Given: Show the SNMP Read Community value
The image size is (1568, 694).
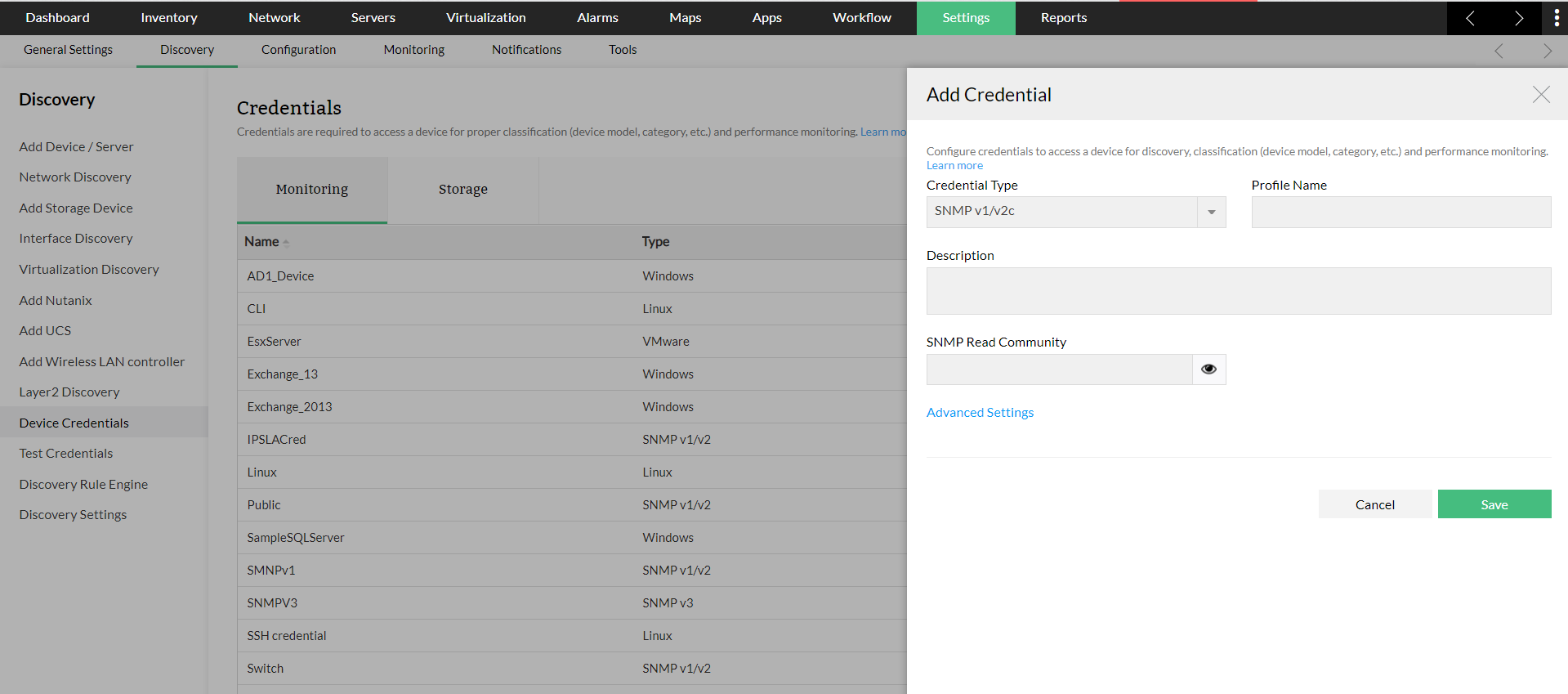Looking at the screenshot, I should pyautogui.click(x=1208, y=369).
